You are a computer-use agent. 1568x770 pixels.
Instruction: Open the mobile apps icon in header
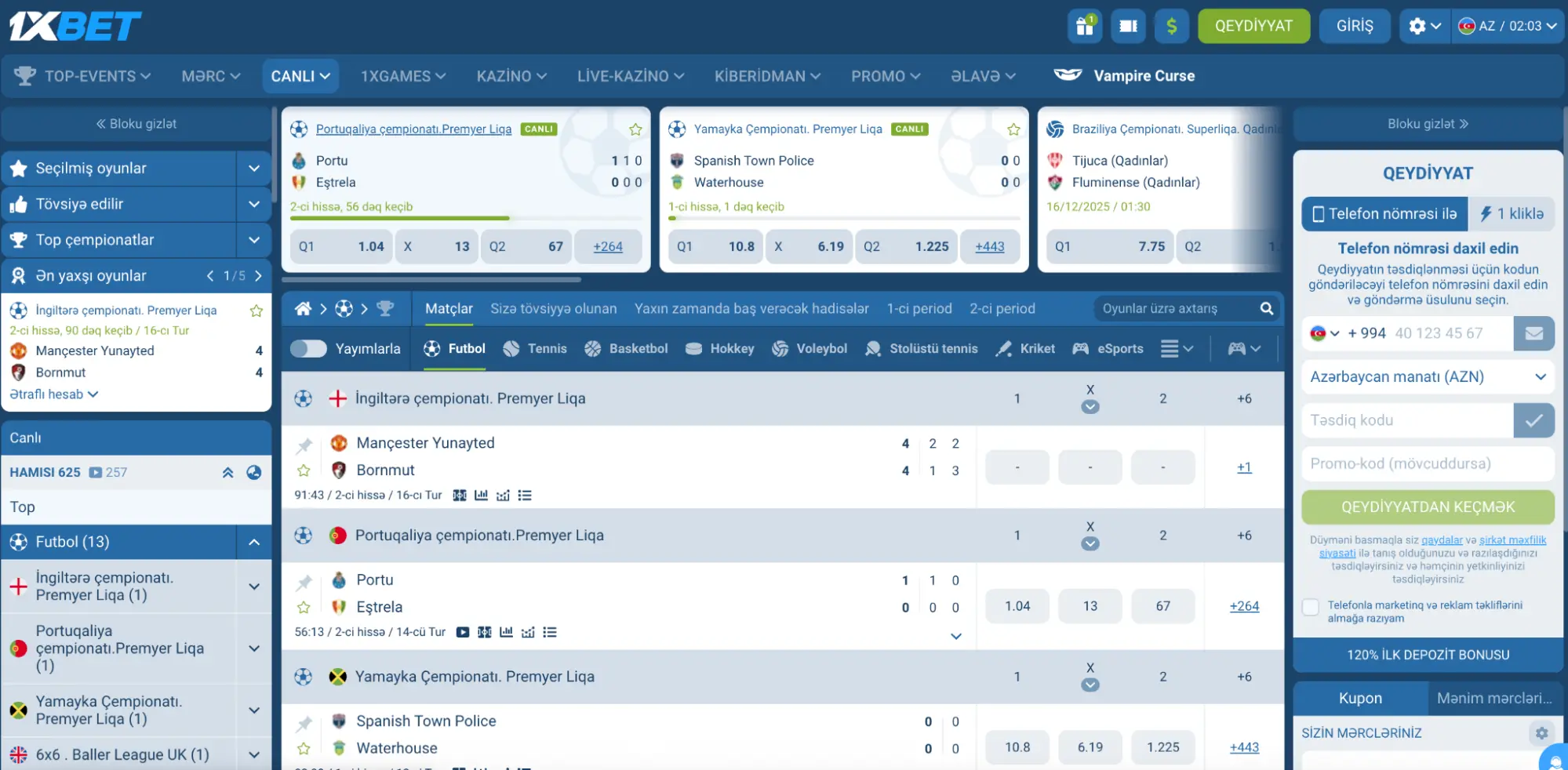click(1128, 26)
